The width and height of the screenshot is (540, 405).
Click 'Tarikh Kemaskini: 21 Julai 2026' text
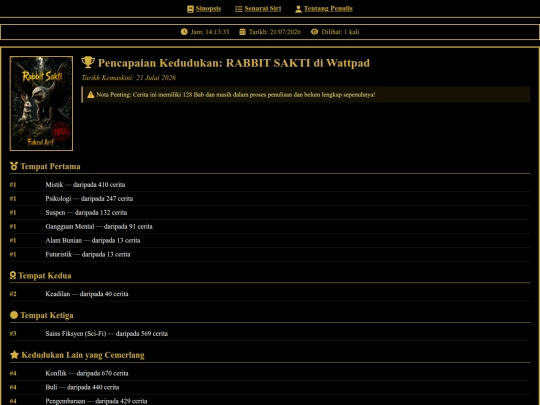click(x=128, y=77)
